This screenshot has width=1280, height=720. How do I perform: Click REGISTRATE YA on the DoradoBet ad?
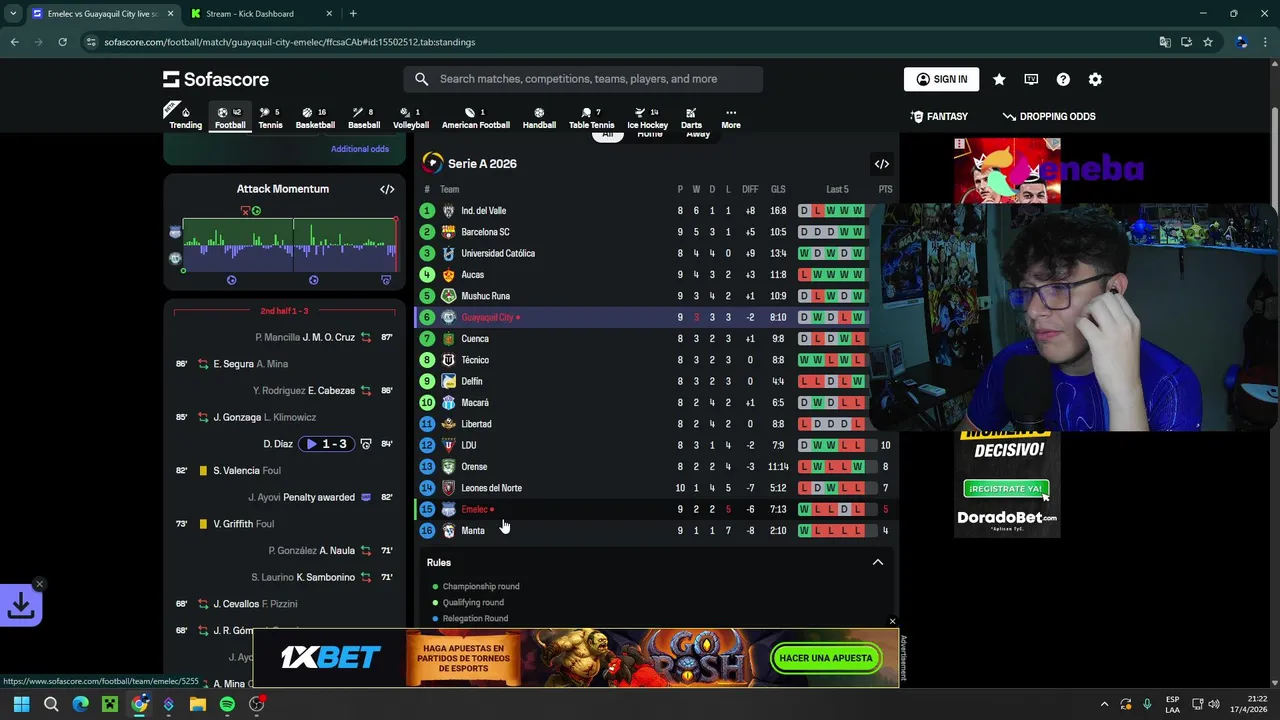[x=1006, y=488]
